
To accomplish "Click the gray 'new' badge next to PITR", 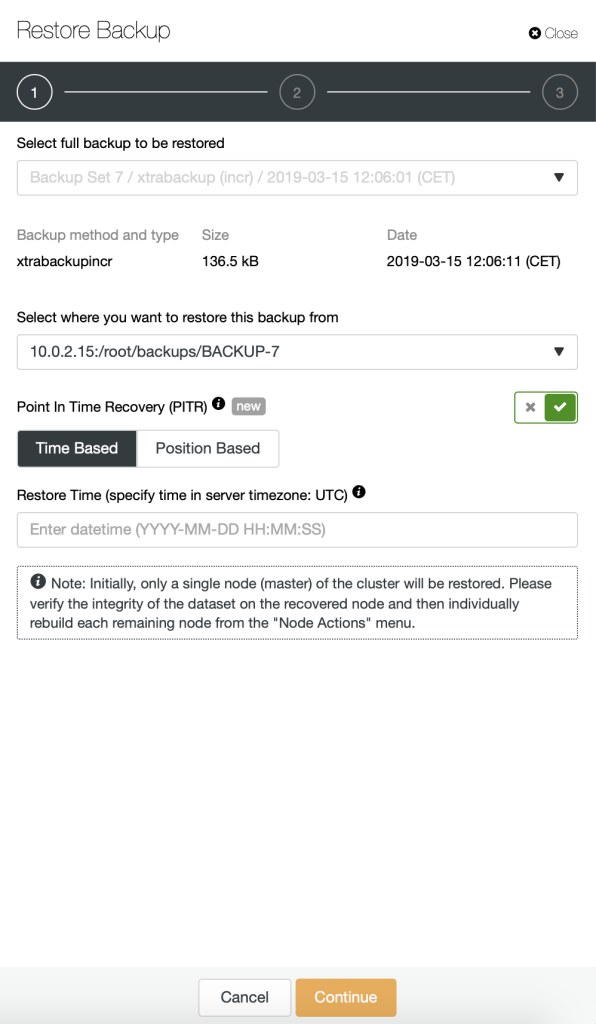I will click(248, 406).
